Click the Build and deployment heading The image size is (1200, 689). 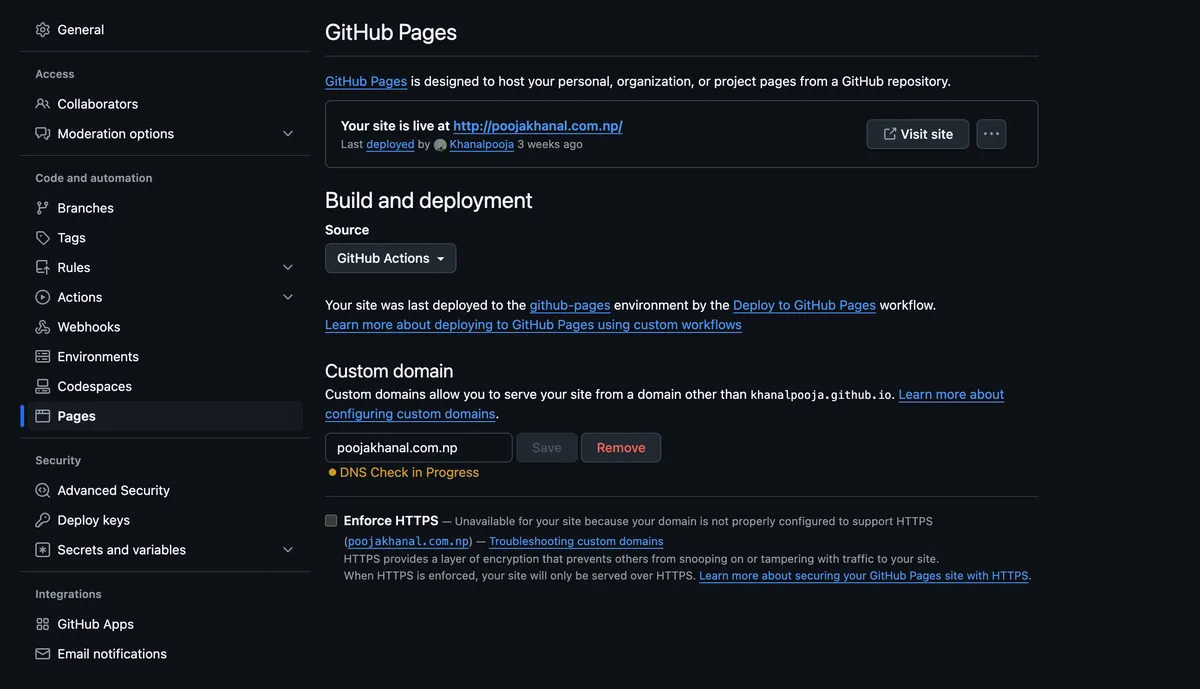point(429,200)
